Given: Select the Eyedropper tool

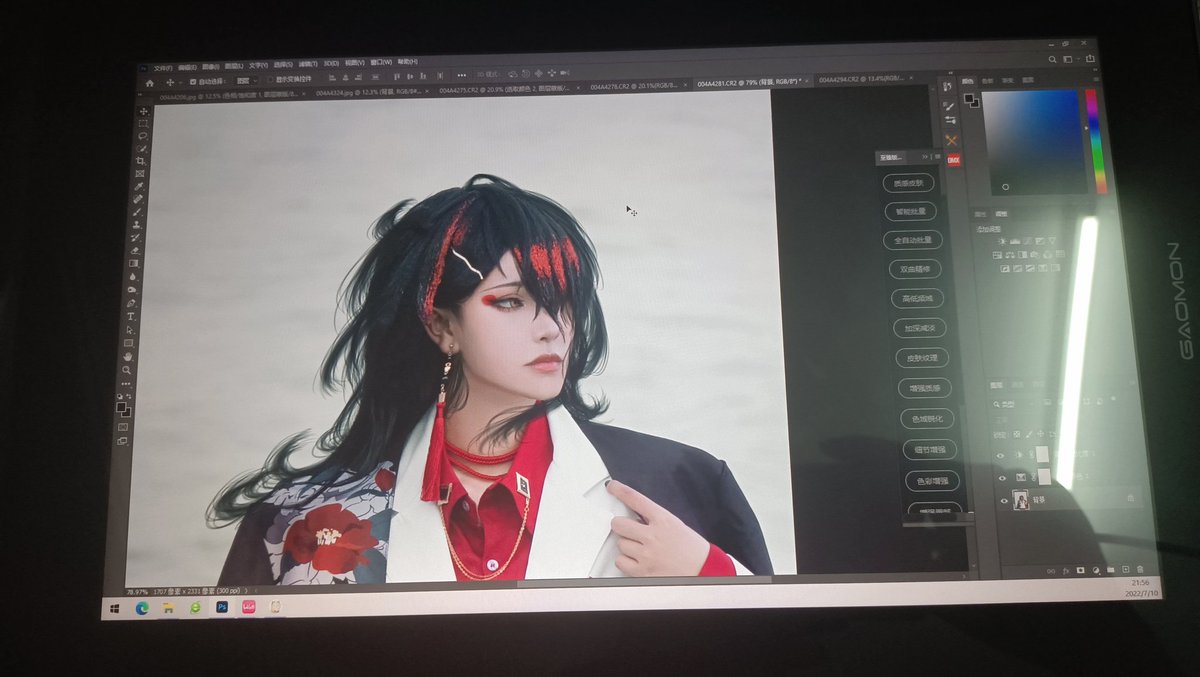Looking at the screenshot, I should (139, 185).
